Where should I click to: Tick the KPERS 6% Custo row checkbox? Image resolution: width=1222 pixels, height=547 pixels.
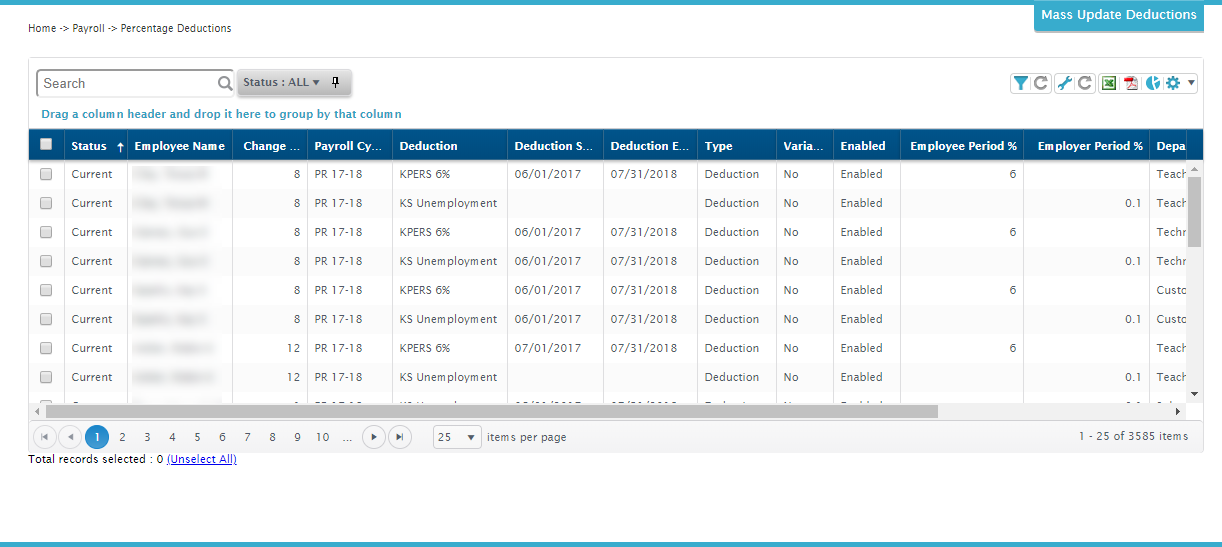46,290
